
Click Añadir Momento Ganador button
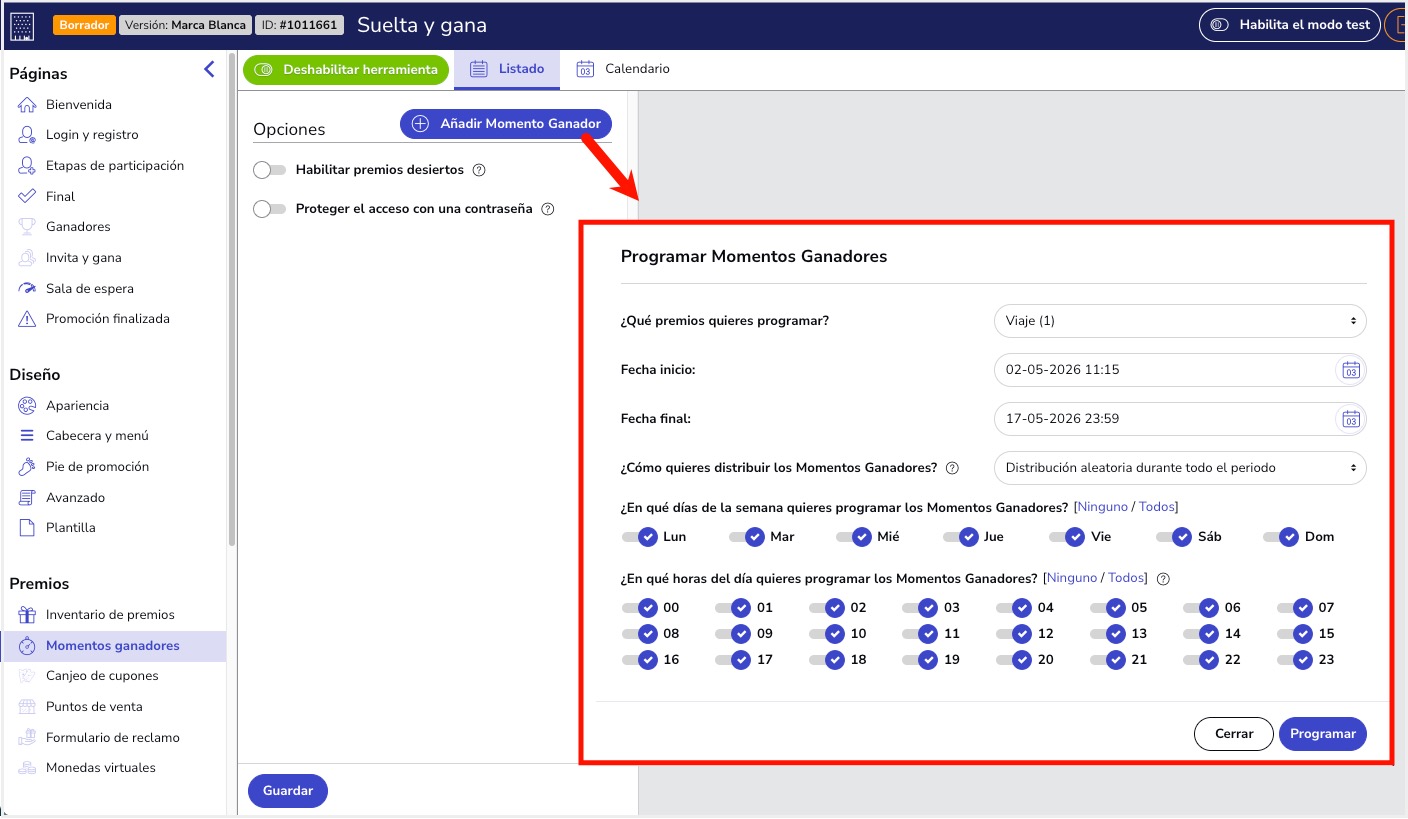point(506,124)
